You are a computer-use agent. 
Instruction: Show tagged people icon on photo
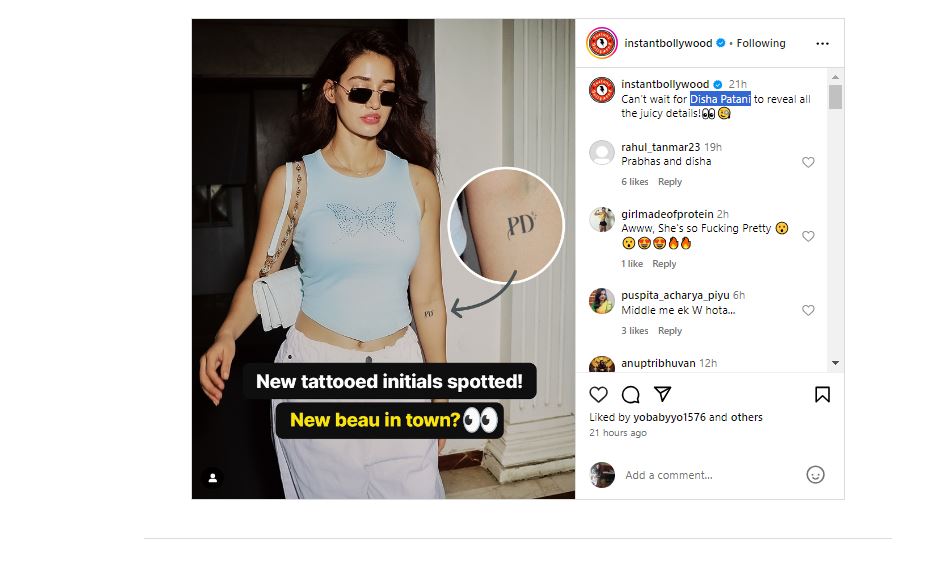212,478
